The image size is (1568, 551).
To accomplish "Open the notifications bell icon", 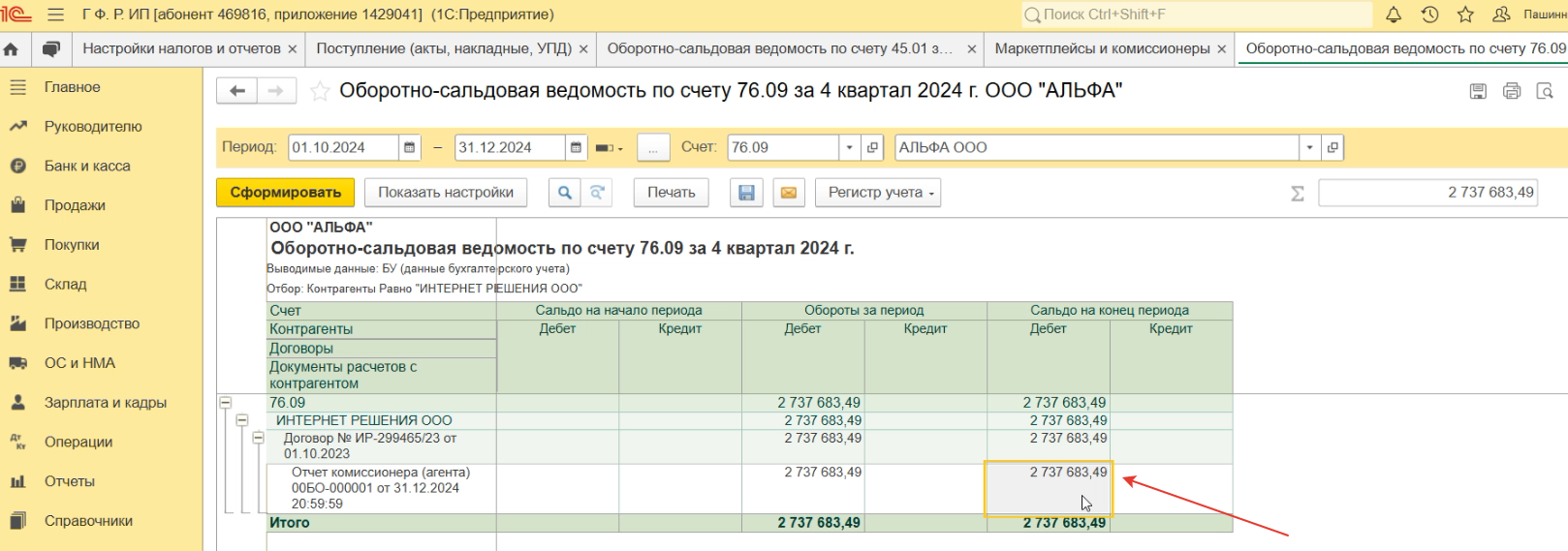I will click(x=1394, y=15).
